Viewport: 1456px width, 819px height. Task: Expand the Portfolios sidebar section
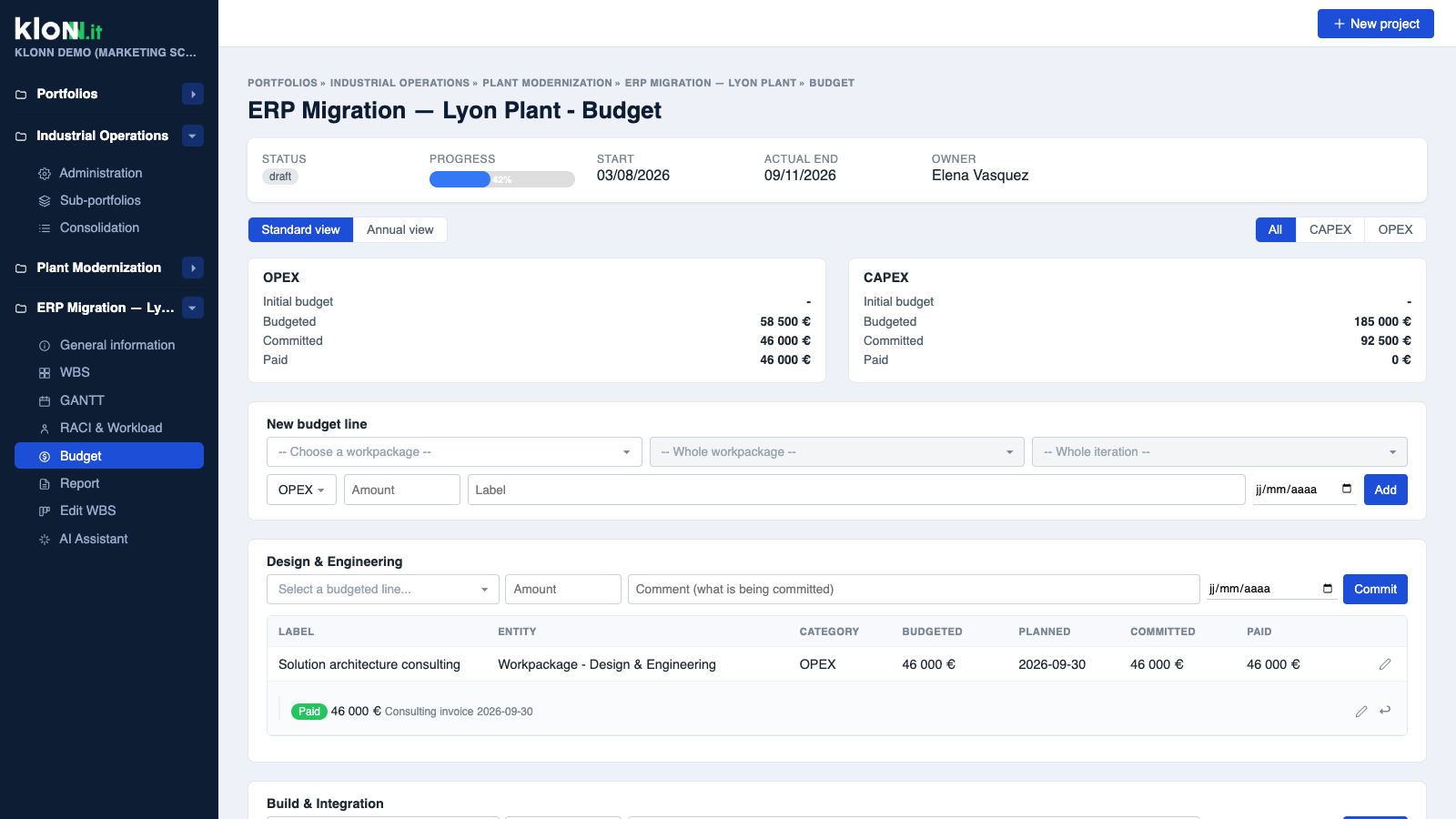tap(193, 95)
